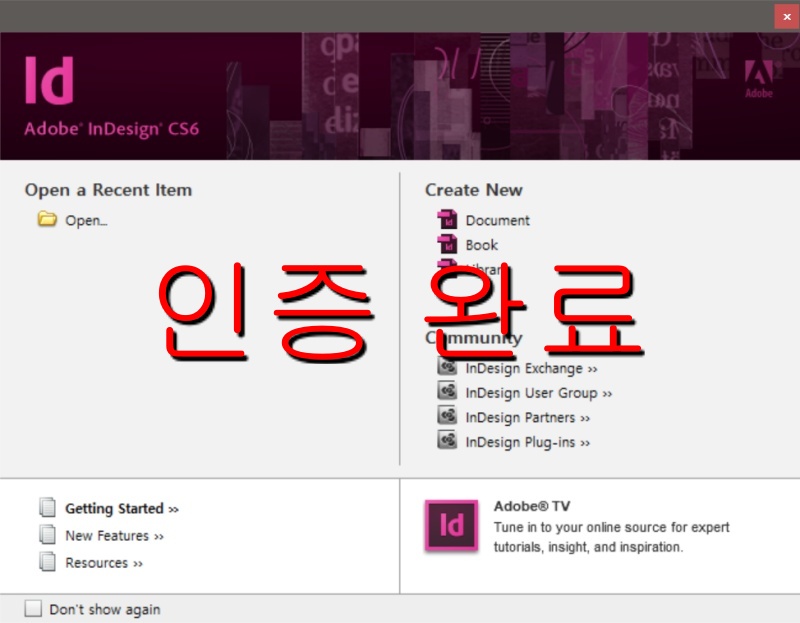
Task: Enable the Don't show again checkbox
Action: click(x=35, y=608)
